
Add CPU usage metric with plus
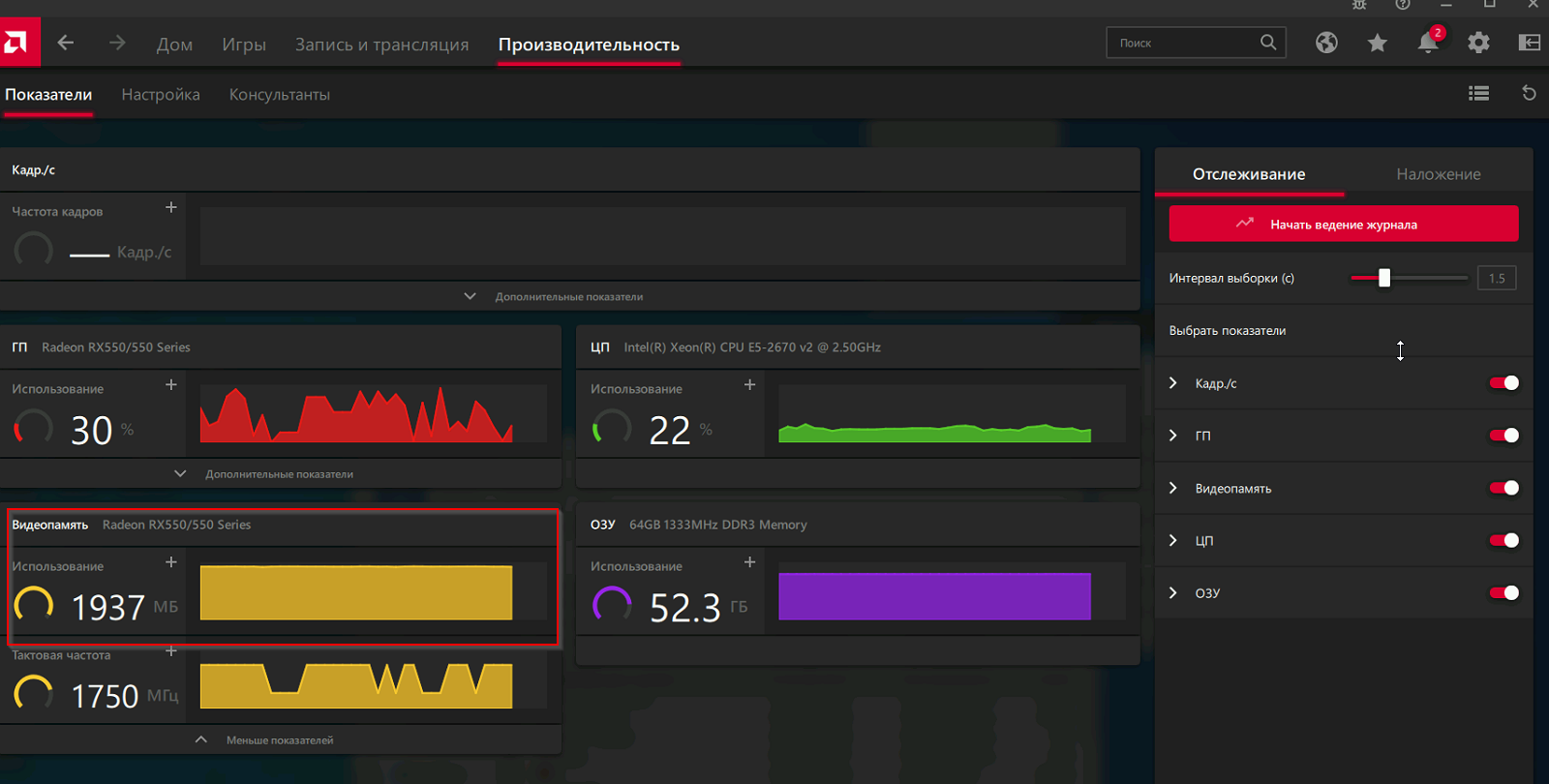[x=749, y=384]
